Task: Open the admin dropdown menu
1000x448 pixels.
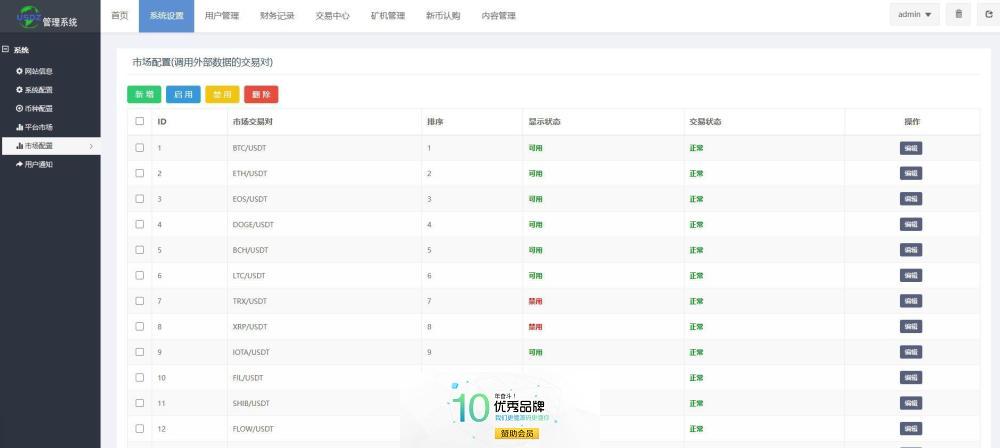Action: (914, 14)
